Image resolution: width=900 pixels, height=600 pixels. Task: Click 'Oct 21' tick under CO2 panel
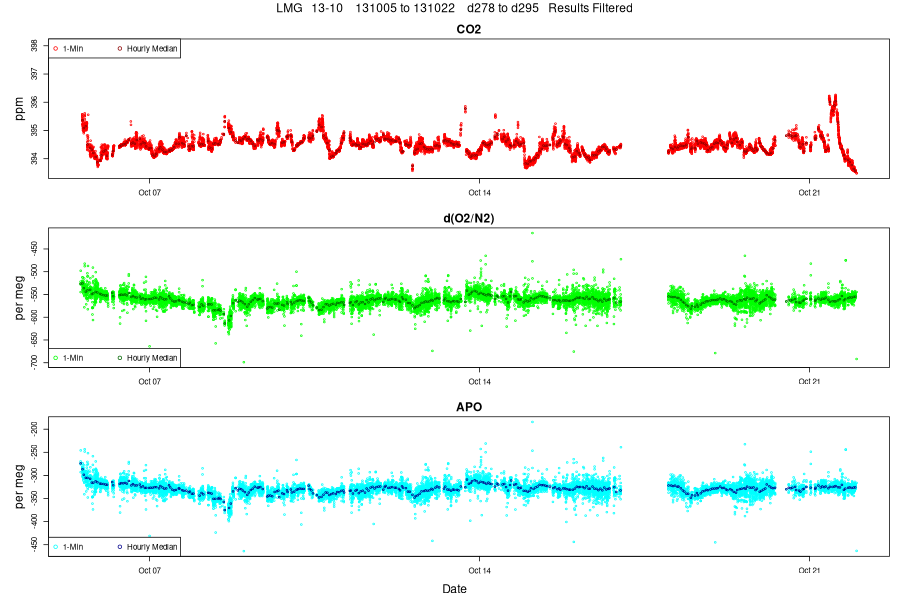coord(809,192)
